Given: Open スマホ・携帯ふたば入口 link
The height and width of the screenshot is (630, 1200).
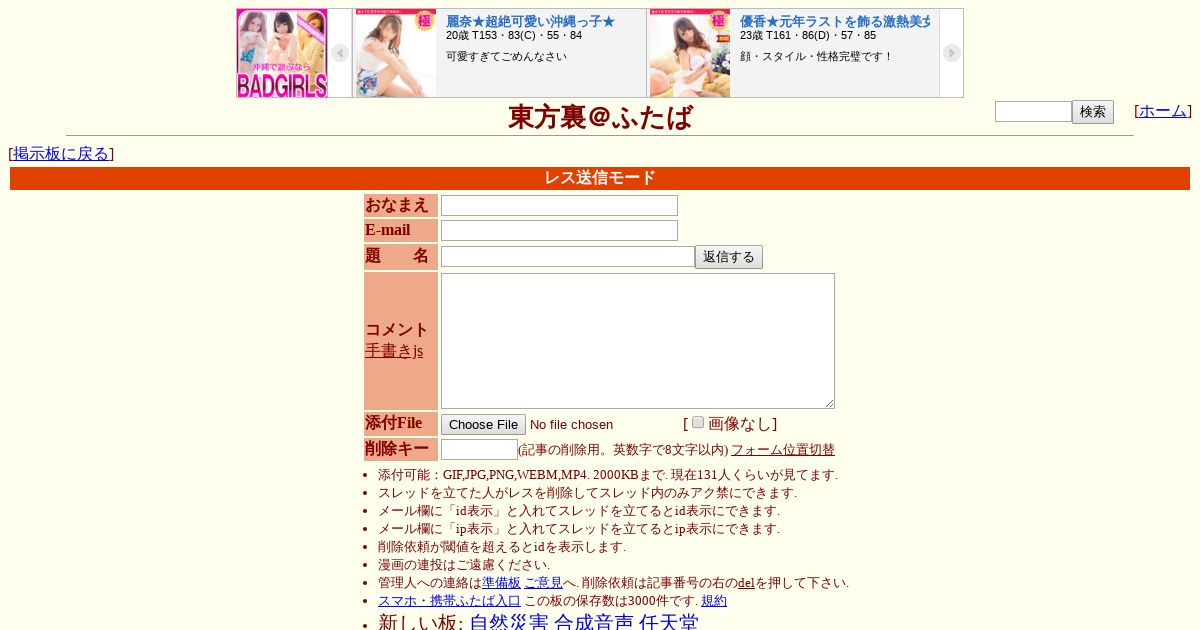Looking at the screenshot, I should 449,601.
